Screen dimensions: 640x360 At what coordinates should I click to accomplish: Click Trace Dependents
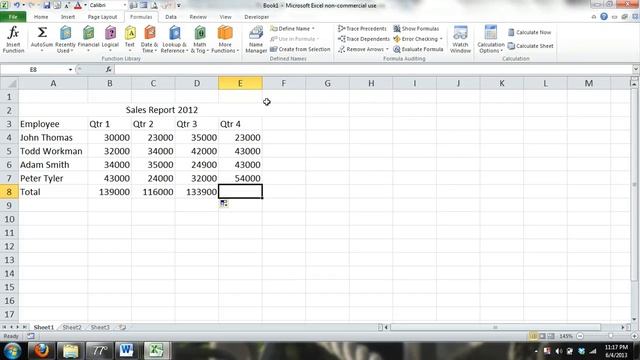(364, 39)
